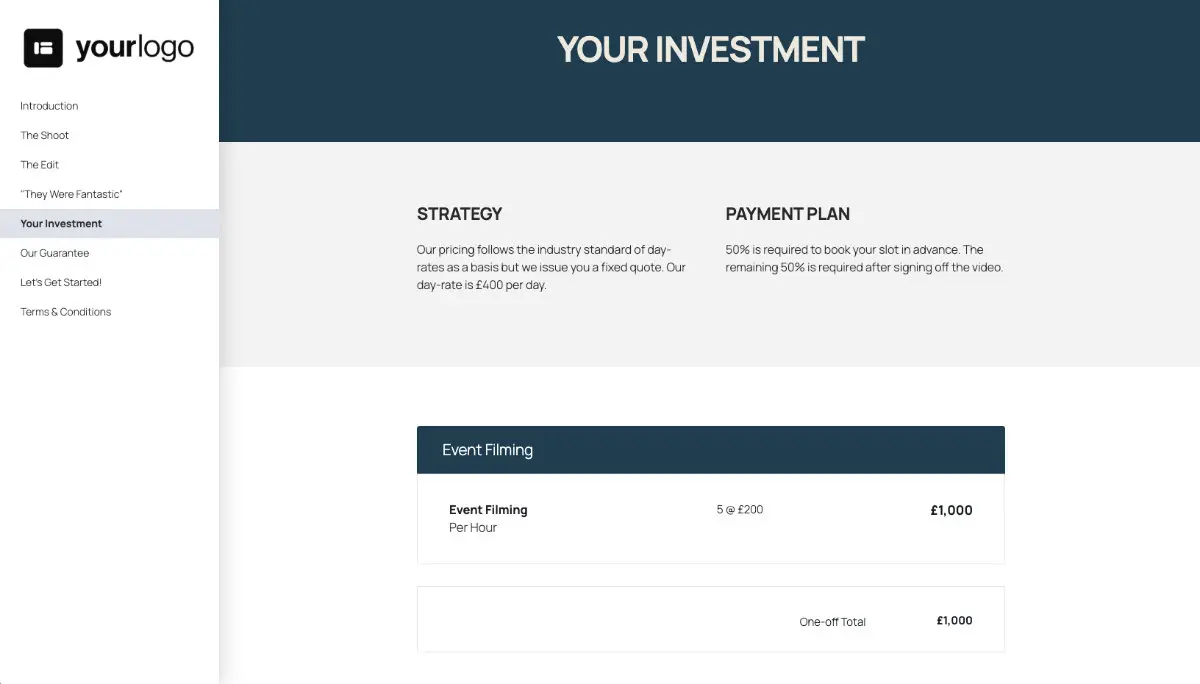
Task: Open the Our Guarantee section
Action: [x=56, y=253]
